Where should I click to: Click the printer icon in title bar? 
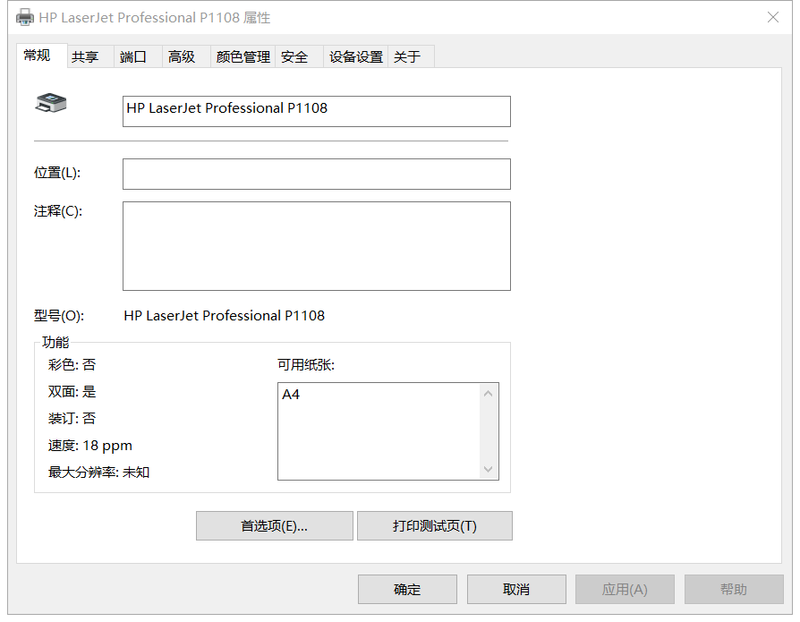coord(25,18)
